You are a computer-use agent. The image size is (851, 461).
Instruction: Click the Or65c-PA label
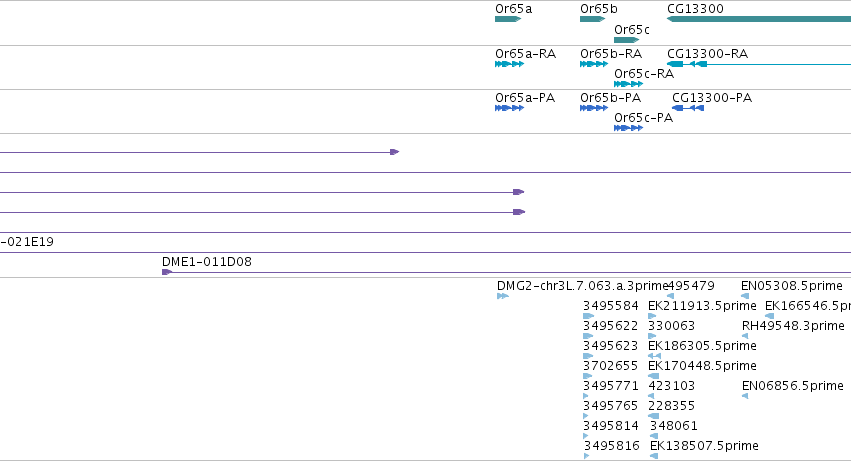point(644,118)
